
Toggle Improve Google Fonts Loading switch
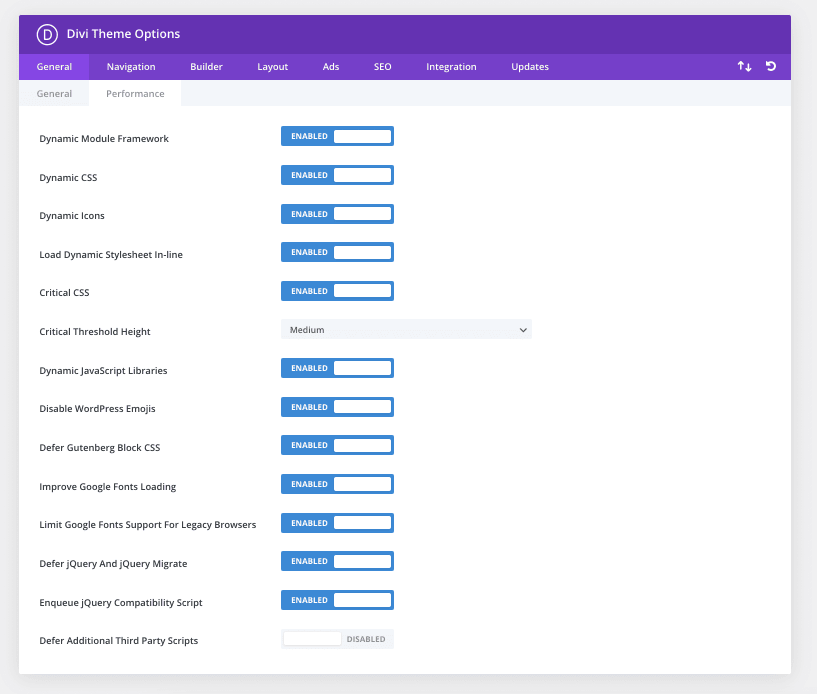click(x=337, y=485)
